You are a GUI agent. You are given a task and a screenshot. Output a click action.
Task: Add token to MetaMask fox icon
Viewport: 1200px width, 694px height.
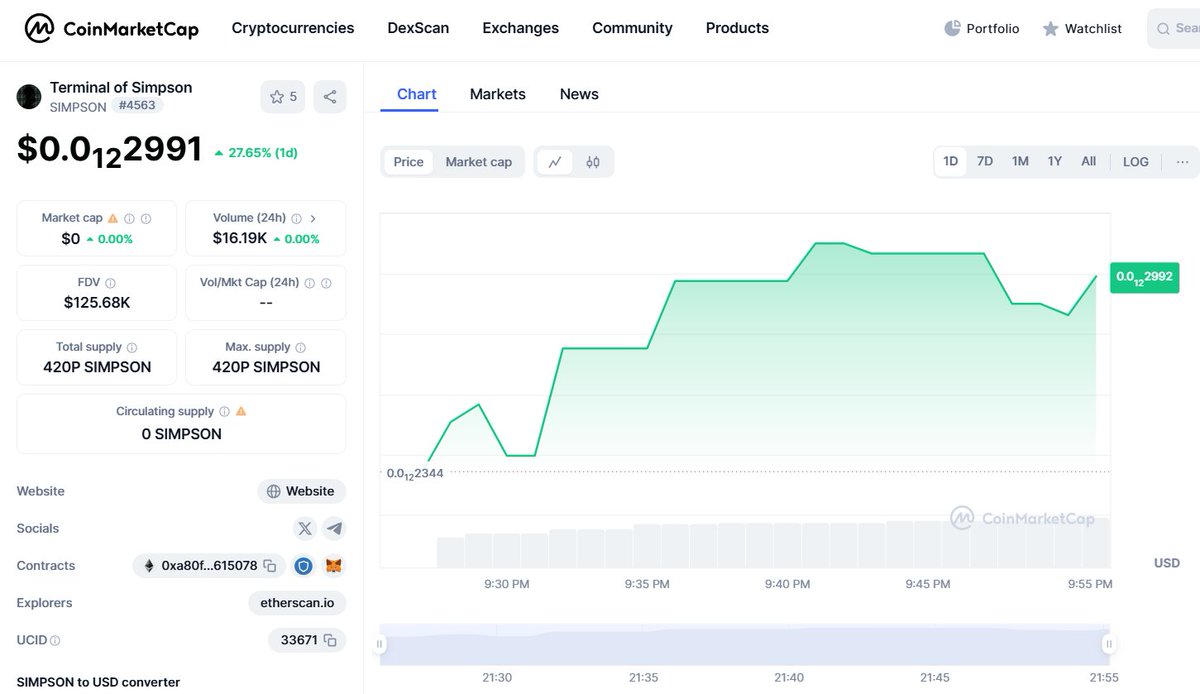point(334,566)
